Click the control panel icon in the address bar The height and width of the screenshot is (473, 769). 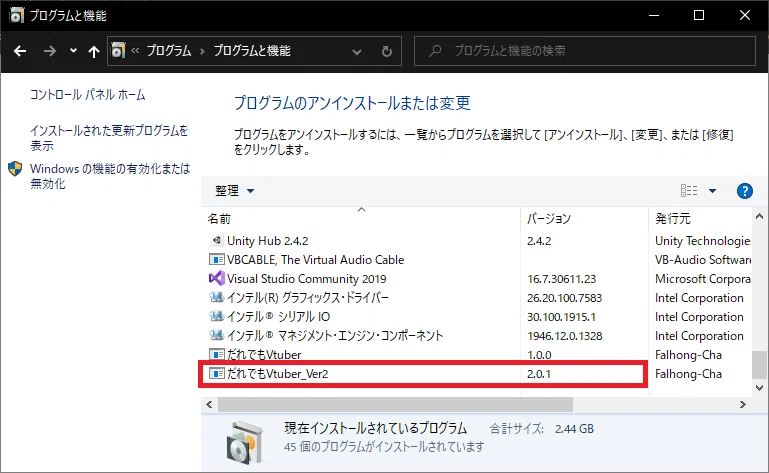click(x=118, y=50)
